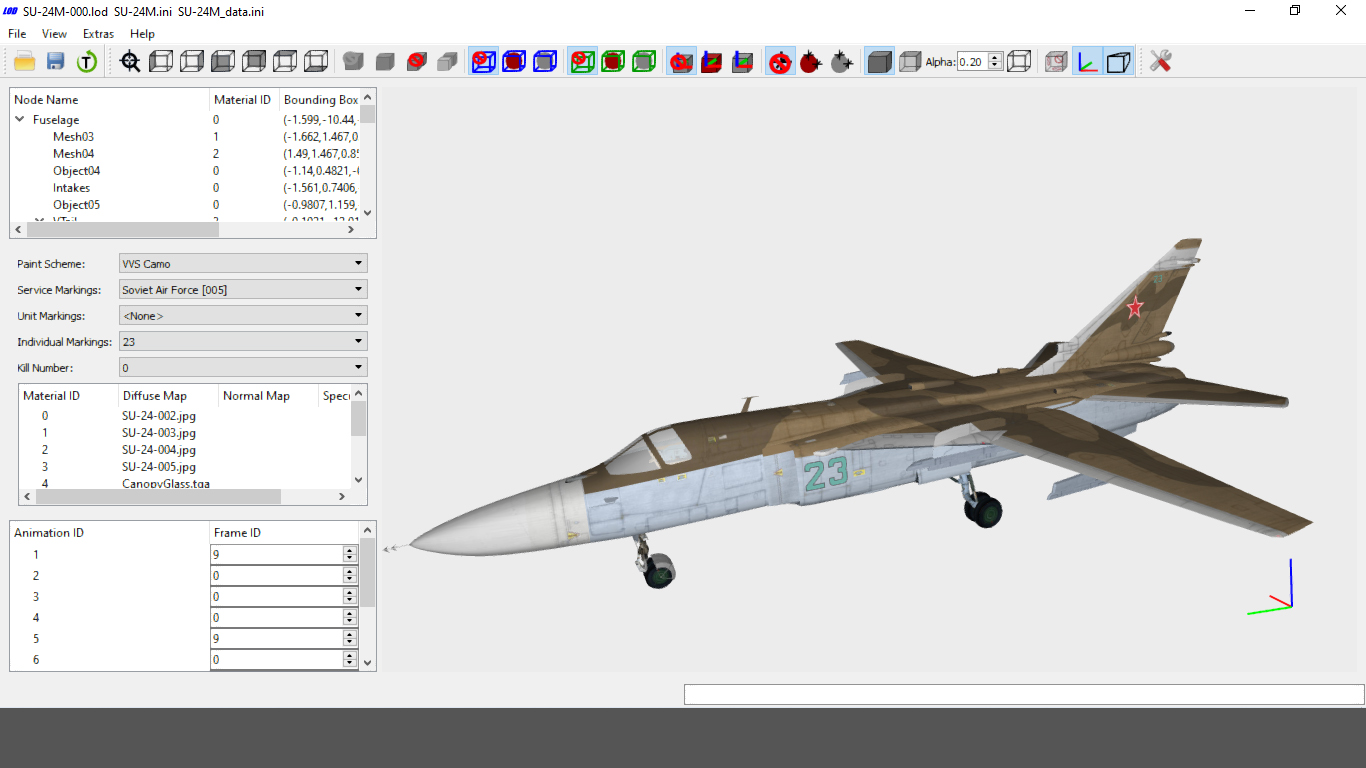1366x768 pixels.
Task: Open the View menu
Action: pyautogui.click(x=54, y=34)
